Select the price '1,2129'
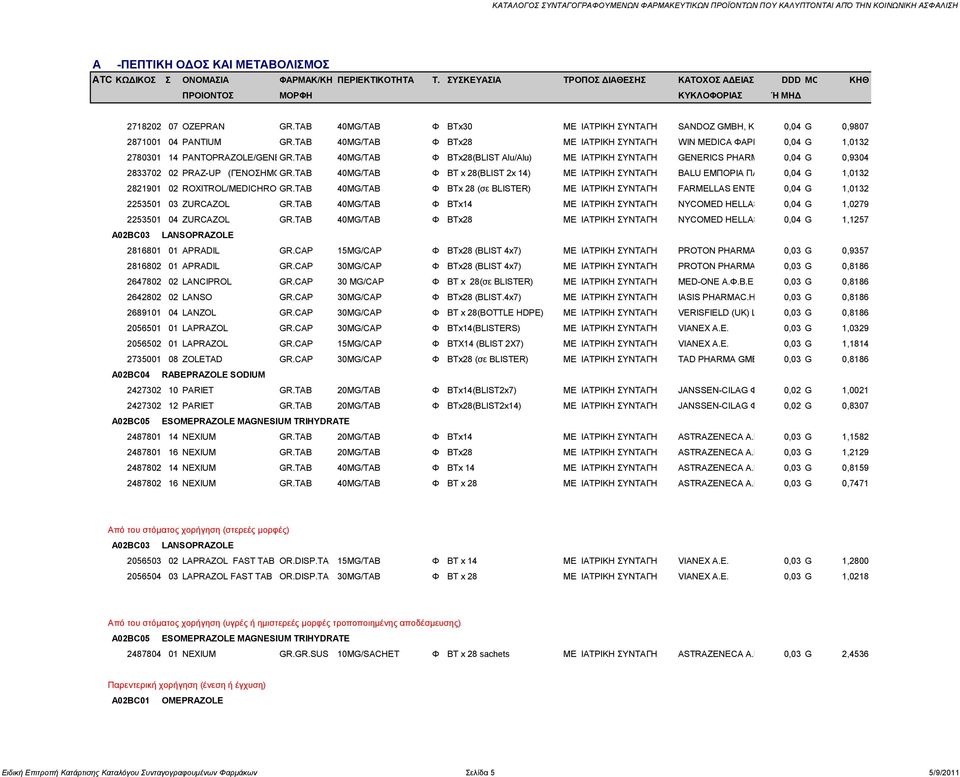This screenshot has width=960, height=777. point(855,452)
